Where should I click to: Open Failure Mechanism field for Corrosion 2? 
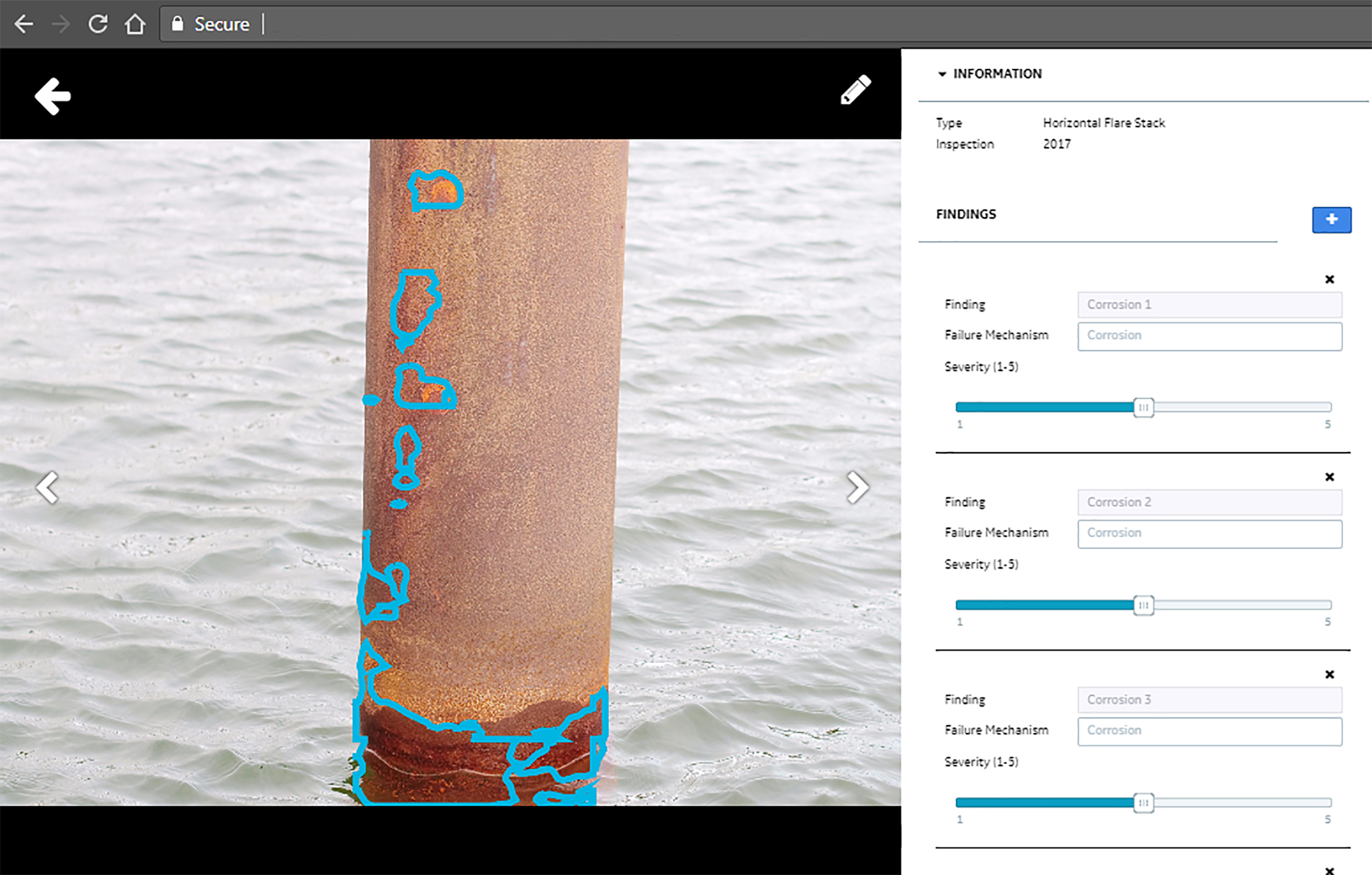pos(1209,534)
